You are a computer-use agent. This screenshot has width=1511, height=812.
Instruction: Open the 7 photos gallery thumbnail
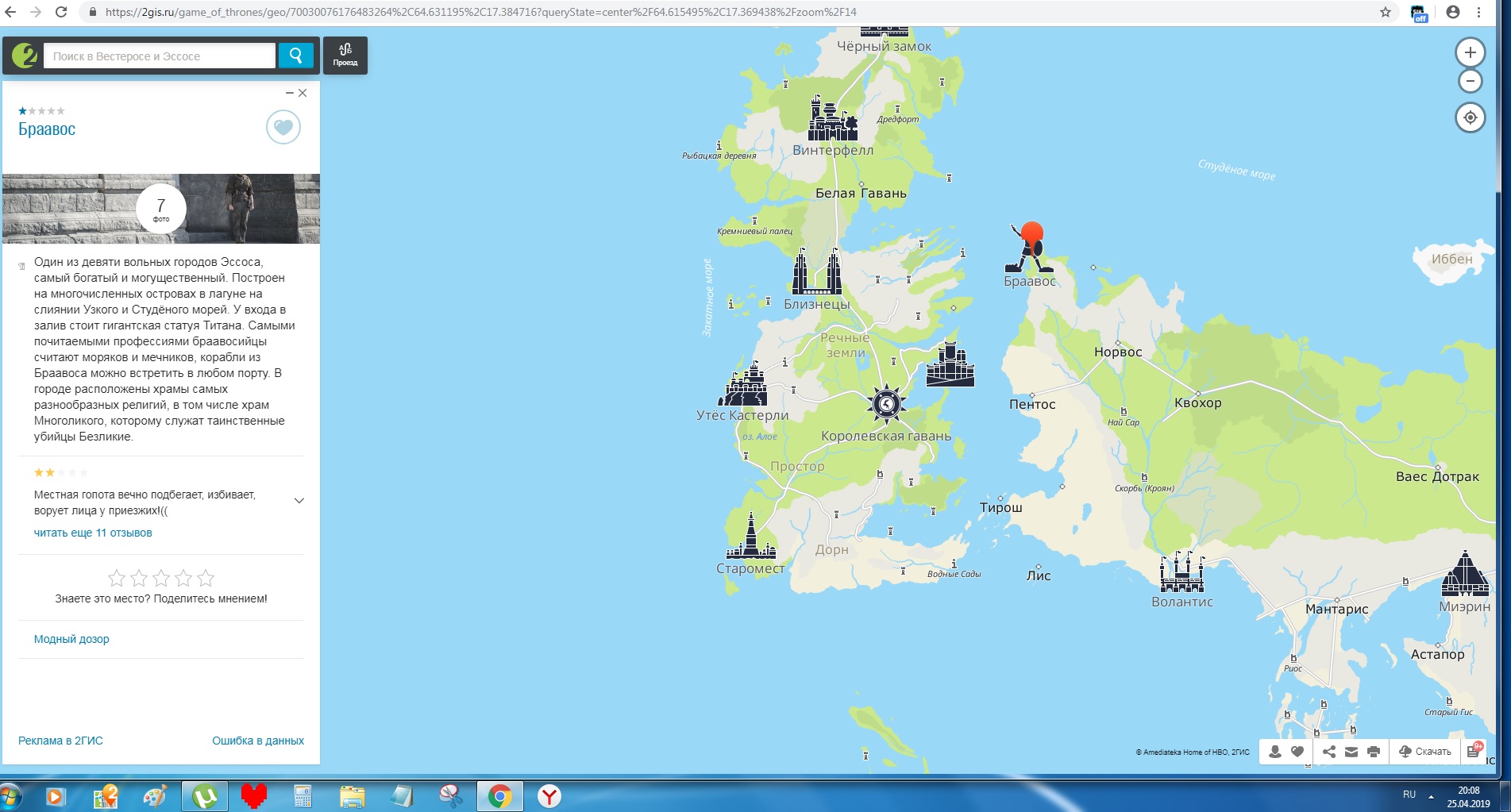point(161,209)
